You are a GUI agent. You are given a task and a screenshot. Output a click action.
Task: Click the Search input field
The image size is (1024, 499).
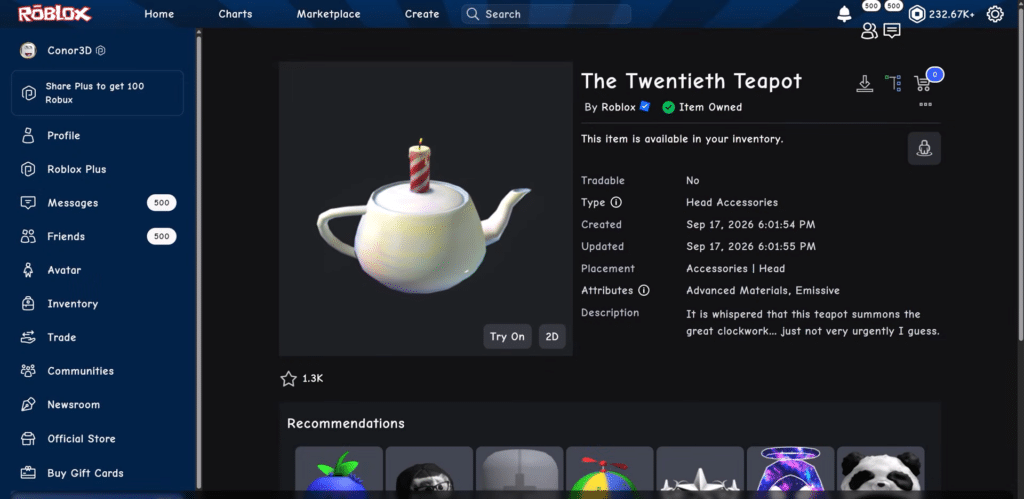(546, 14)
